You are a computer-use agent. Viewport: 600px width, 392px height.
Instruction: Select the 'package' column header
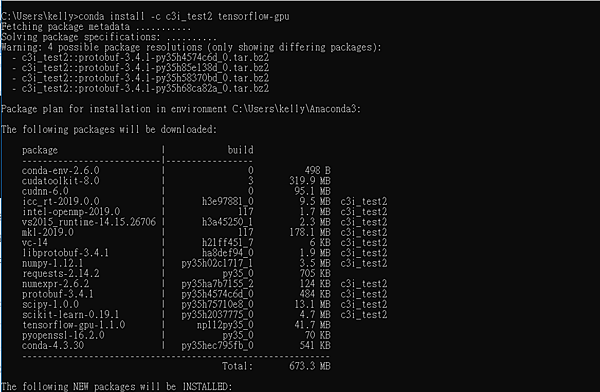tap(40, 150)
